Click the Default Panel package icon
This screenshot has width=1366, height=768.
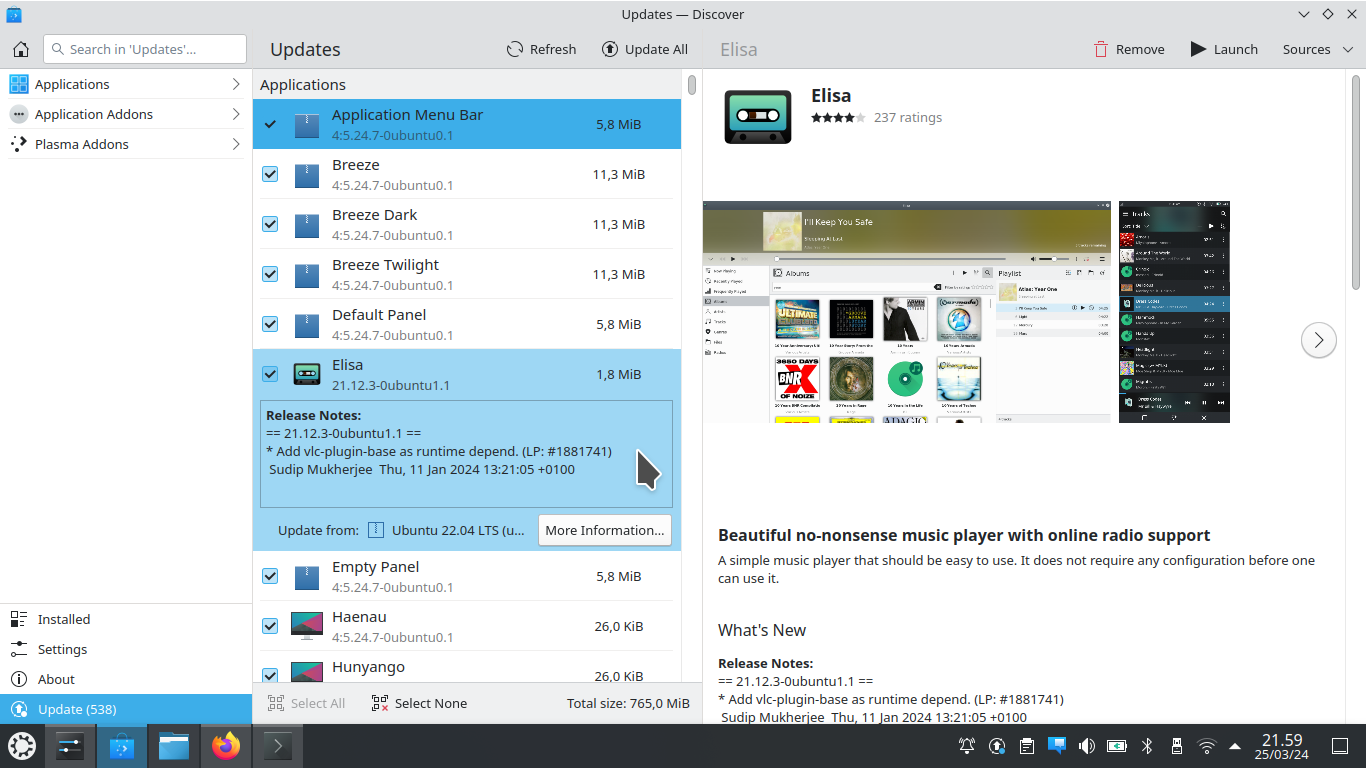307,325
